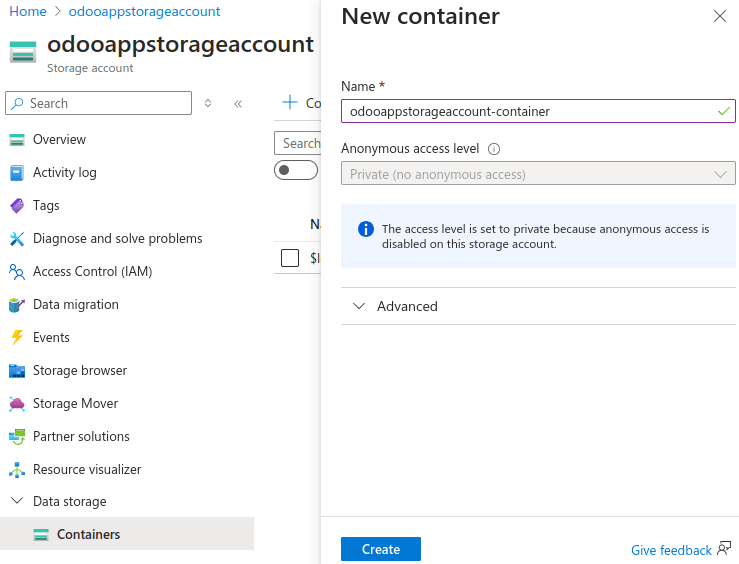
Task: Open the Resource visualizer item
Action: click(86, 469)
